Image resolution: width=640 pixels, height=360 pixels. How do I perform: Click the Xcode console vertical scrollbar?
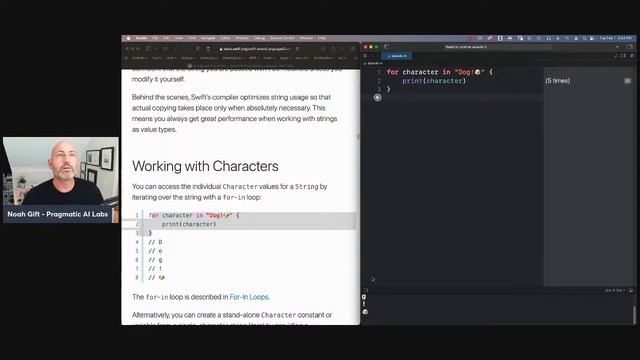(x=634, y=314)
